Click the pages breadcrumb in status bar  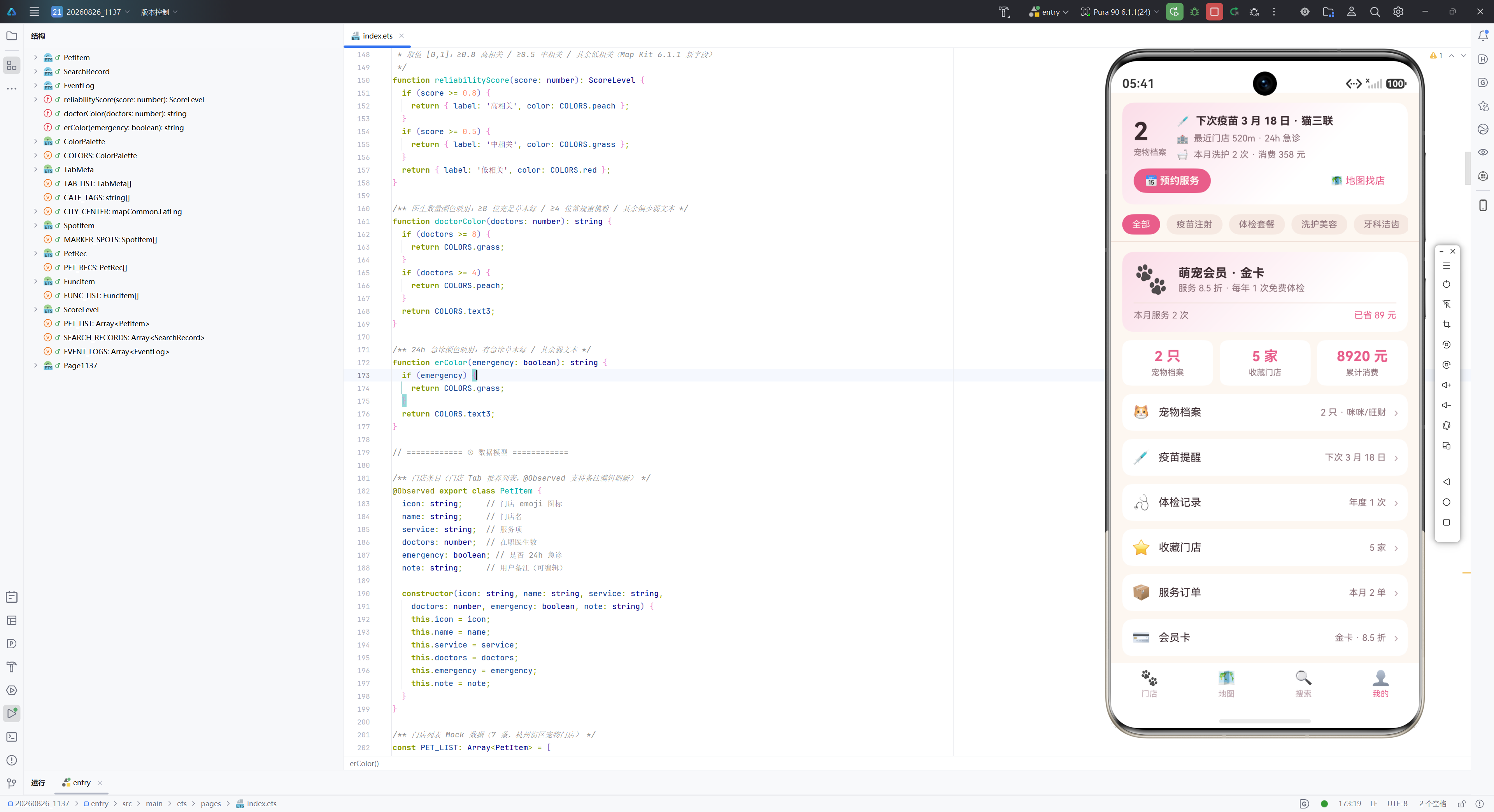[210, 803]
